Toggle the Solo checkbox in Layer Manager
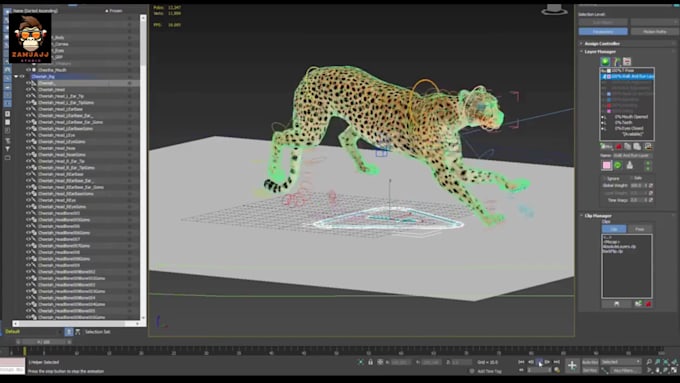Viewport: 680px width, 383px height. [x=631, y=178]
